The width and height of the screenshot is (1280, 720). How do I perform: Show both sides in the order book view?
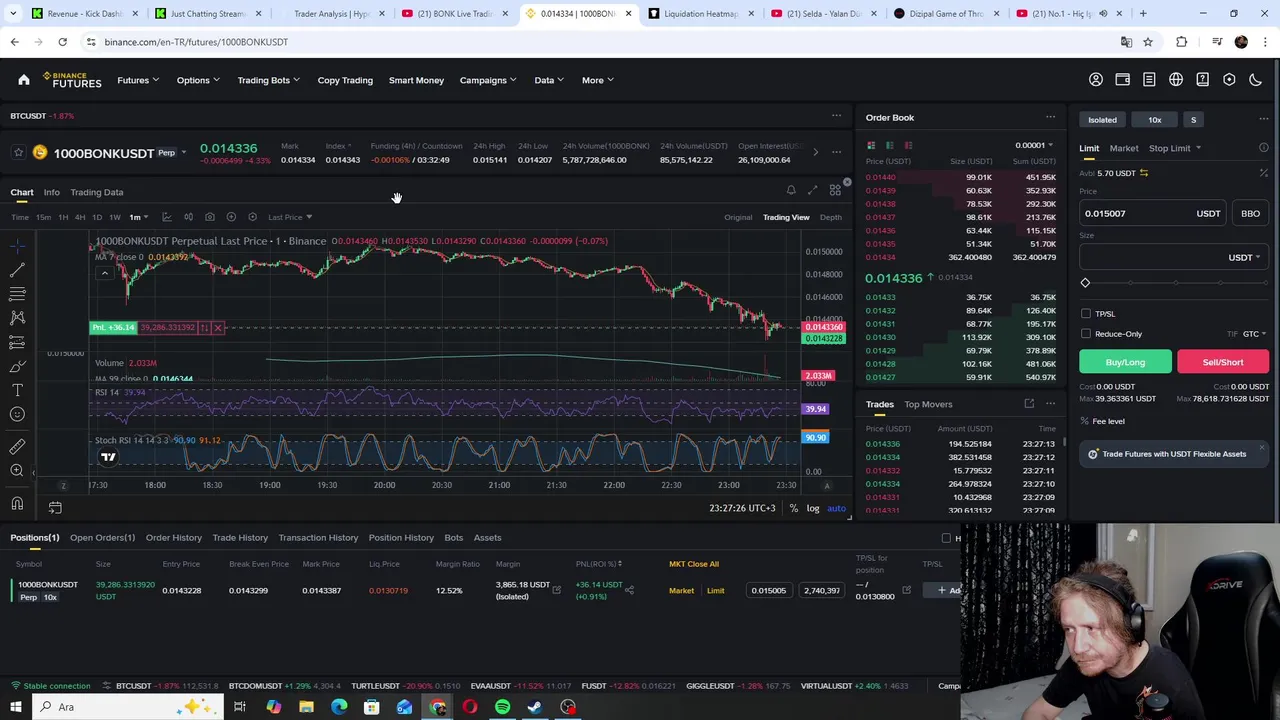(871, 145)
